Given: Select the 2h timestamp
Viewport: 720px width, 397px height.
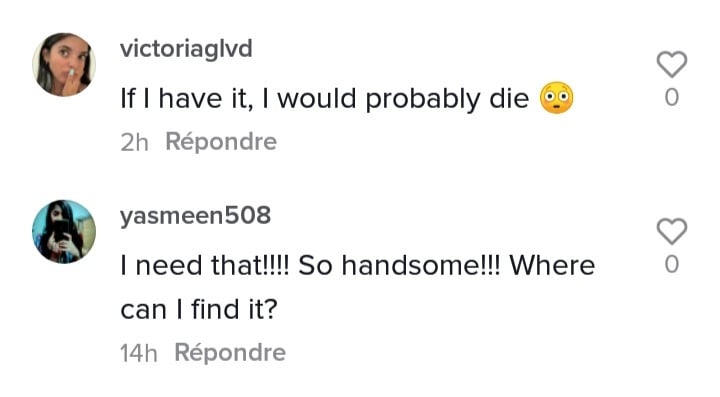Looking at the screenshot, I should [x=134, y=142].
